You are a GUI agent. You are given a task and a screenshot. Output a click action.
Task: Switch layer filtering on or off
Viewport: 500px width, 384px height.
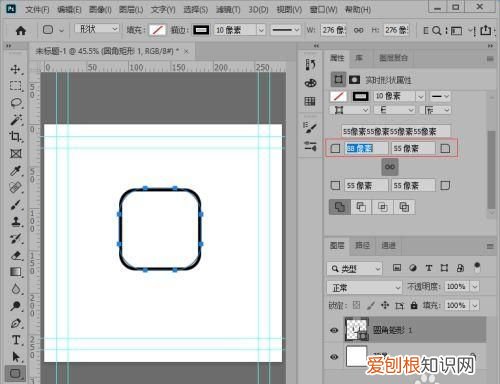(477, 267)
